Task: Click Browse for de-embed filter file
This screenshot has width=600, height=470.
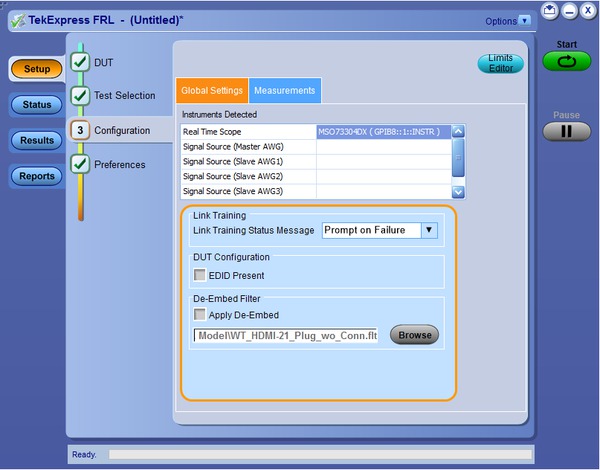Action: 414,335
